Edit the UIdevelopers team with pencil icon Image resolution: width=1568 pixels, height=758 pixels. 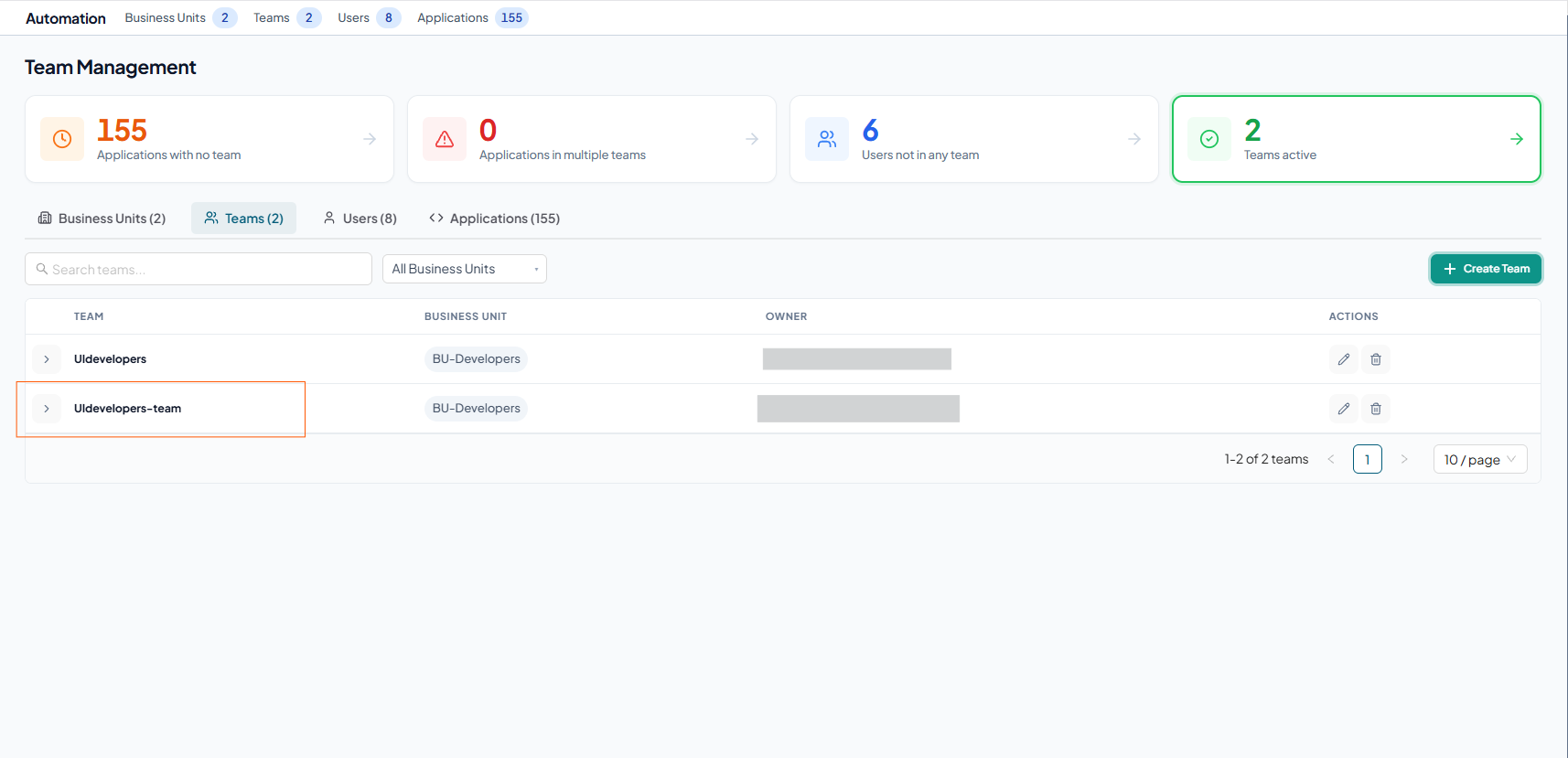(x=1344, y=359)
